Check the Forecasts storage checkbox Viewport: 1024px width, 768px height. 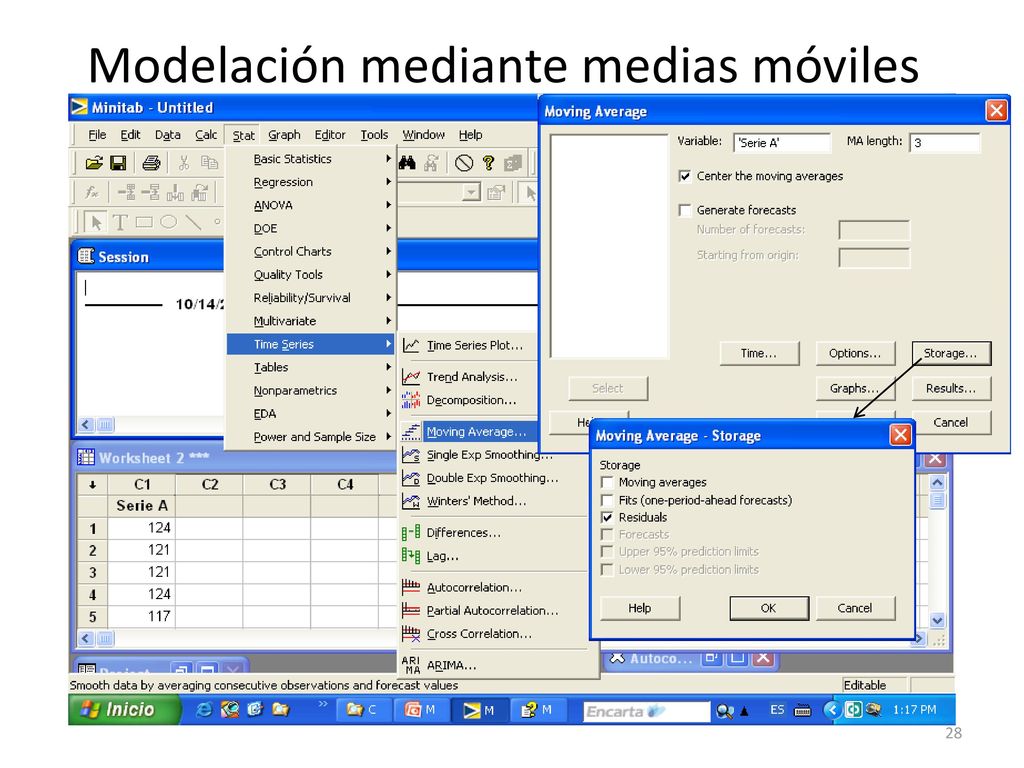(x=607, y=534)
